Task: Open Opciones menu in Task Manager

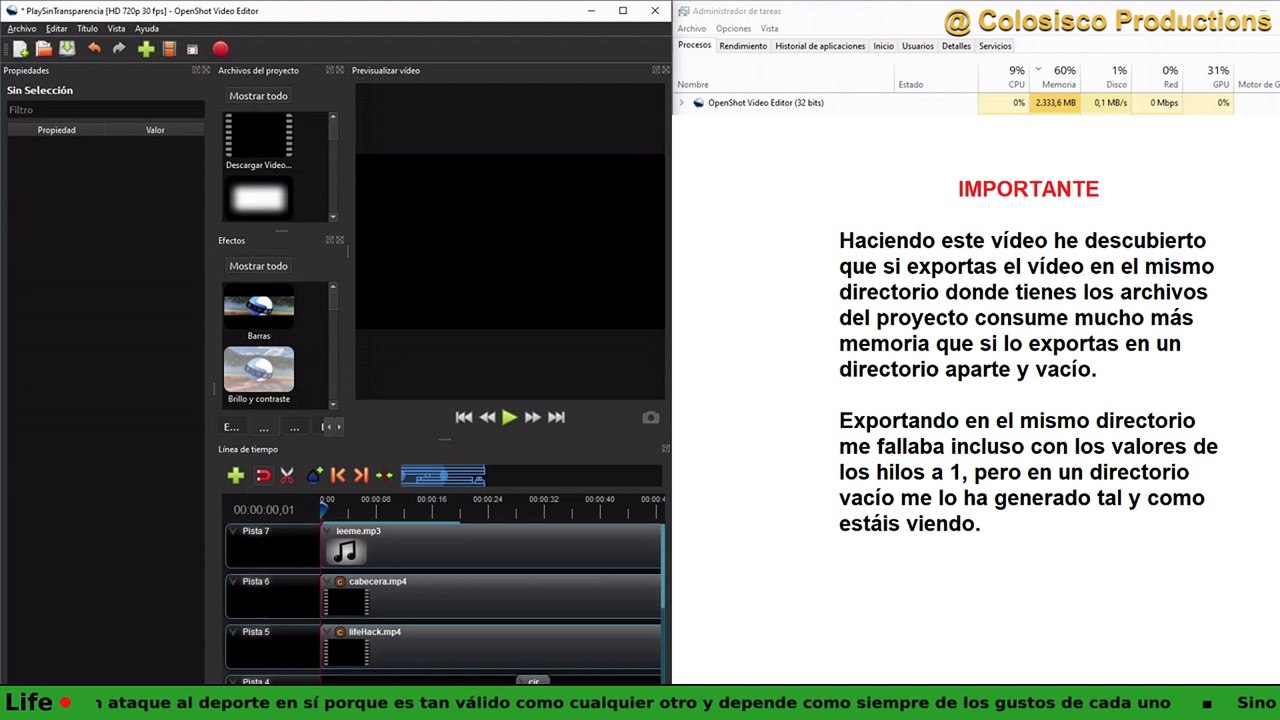Action: pos(733,29)
